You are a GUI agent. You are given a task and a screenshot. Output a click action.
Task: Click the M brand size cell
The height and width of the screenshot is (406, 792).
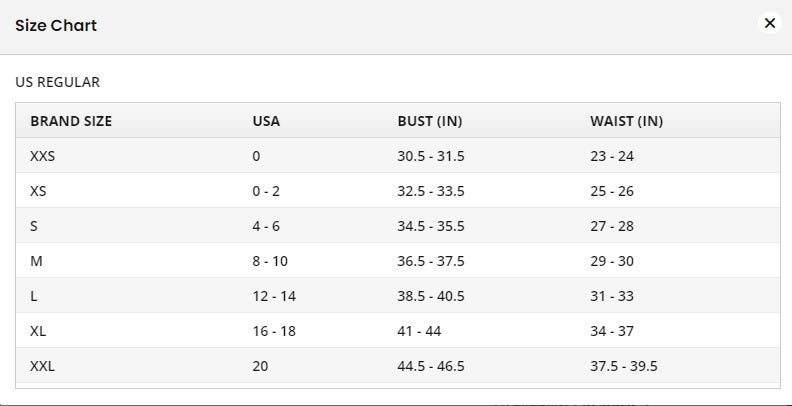(x=36, y=261)
